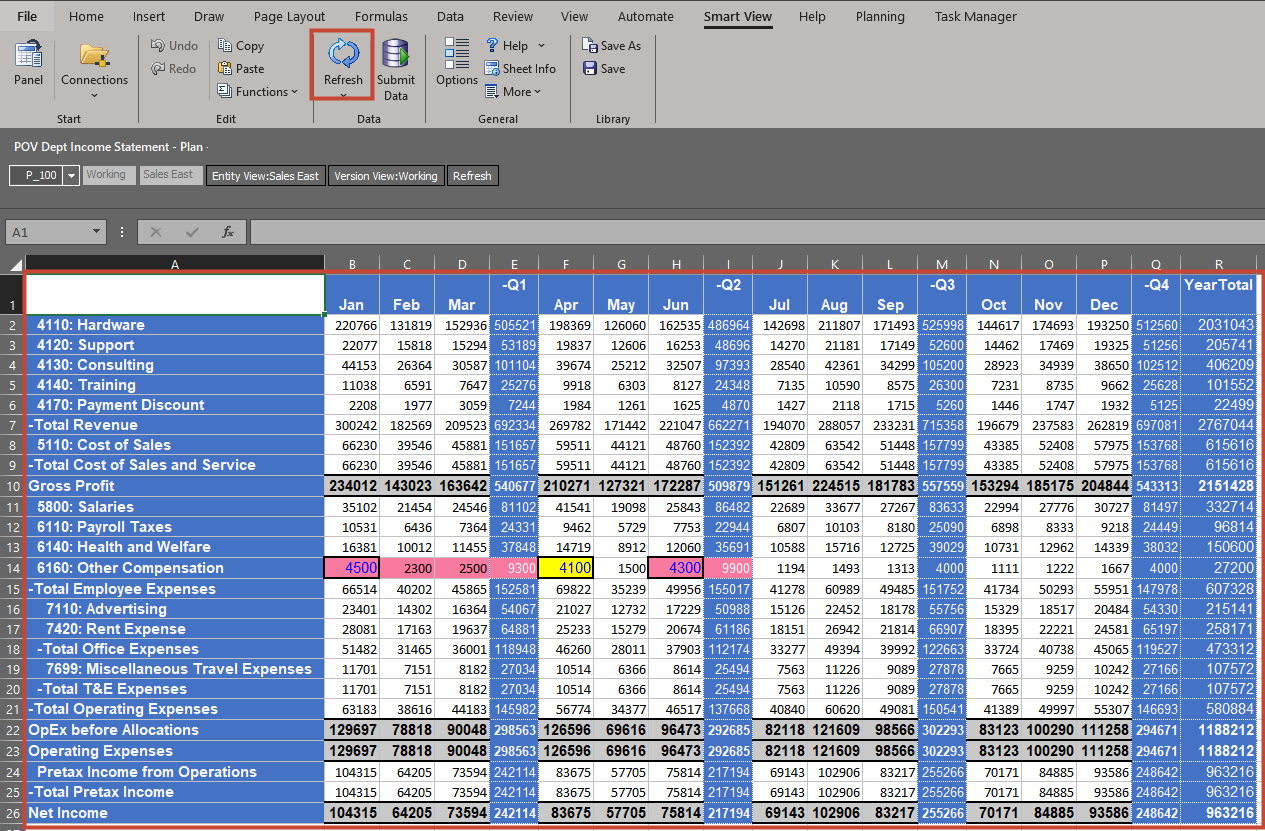Open the P_100 POV dropdown
This screenshot has width=1265, height=831.
pyautogui.click(x=71, y=176)
